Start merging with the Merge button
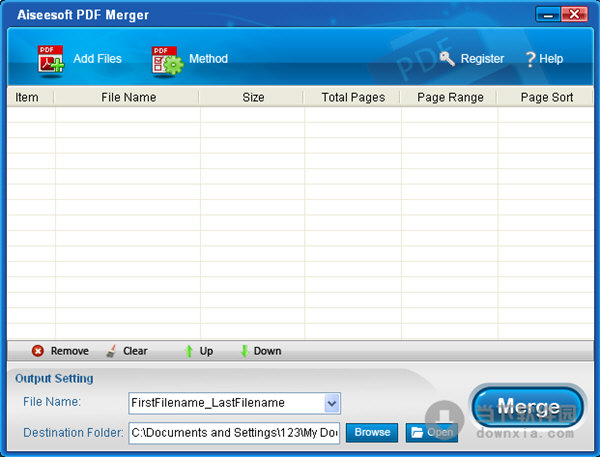Image resolution: width=600 pixels, height=457 pixels. (x=527, y=408)
